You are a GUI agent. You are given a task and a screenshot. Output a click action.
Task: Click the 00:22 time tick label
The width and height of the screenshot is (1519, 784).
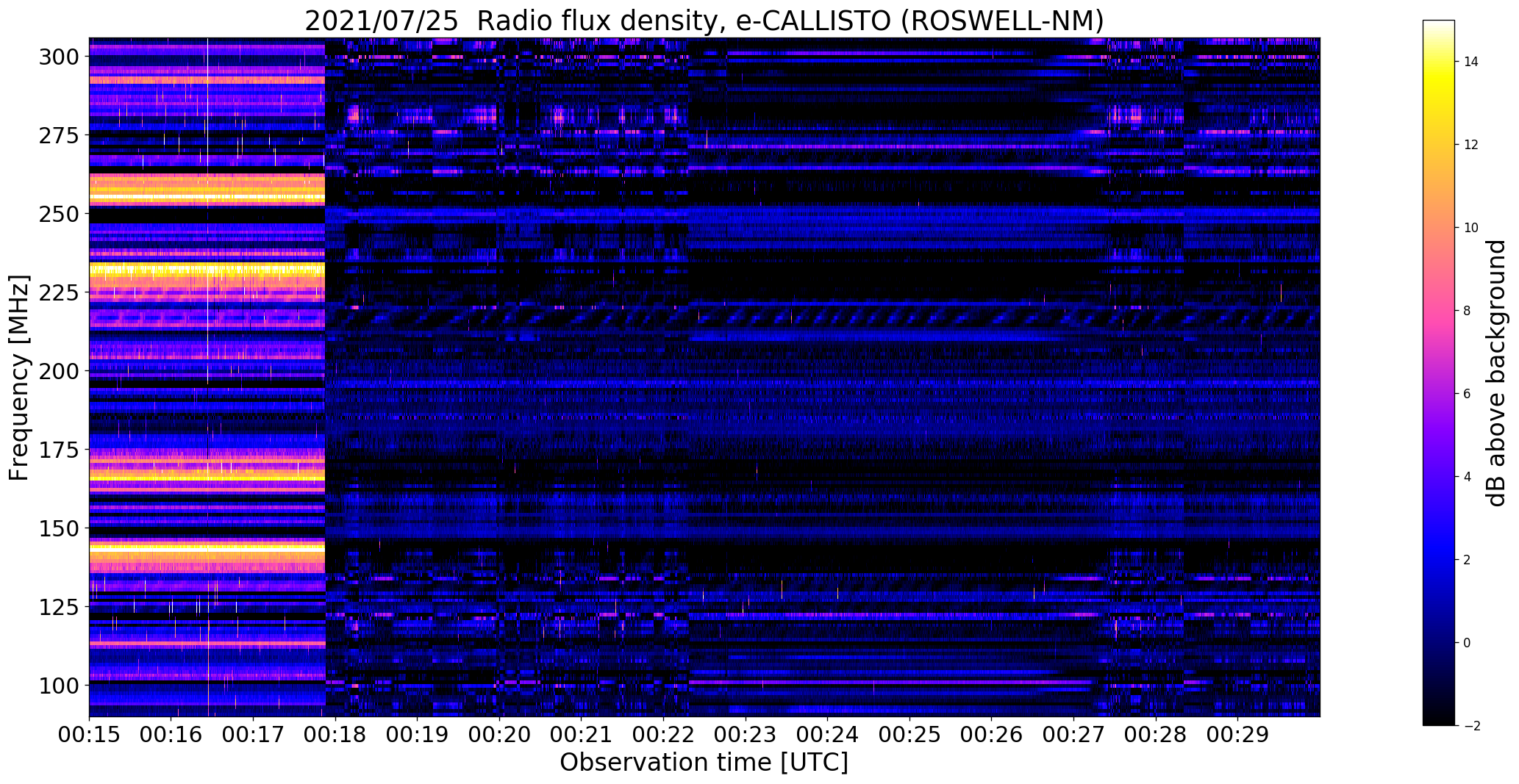pyautogui.click(x=663, y=734)
